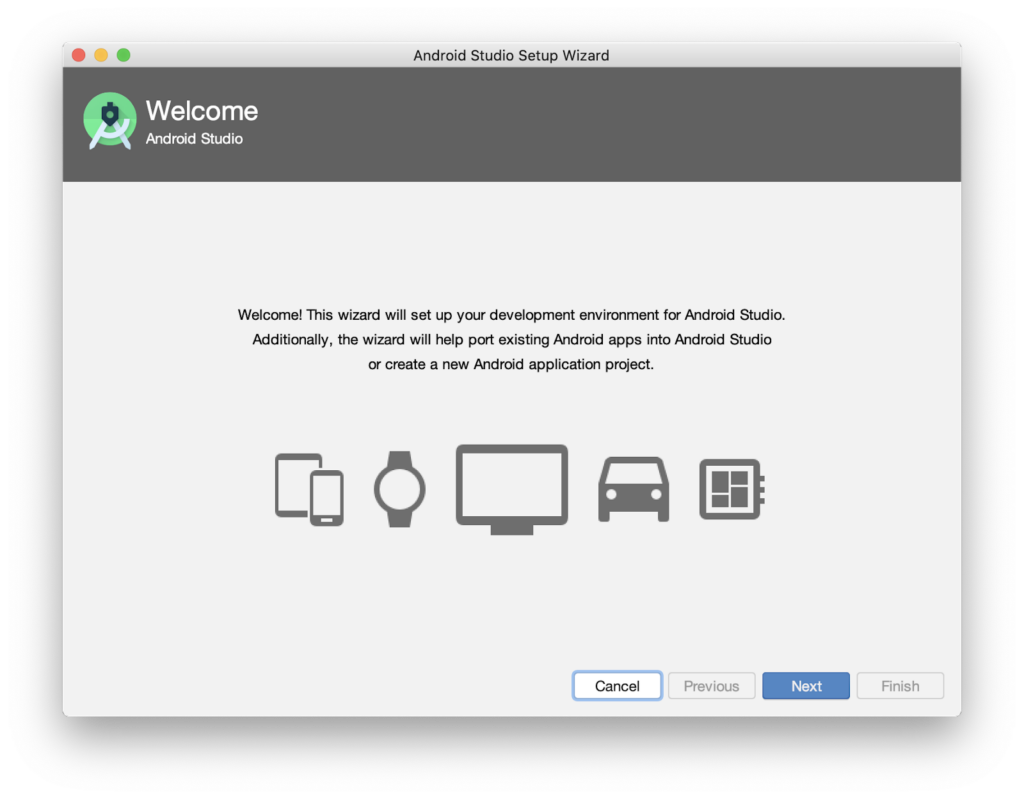Click the greyed-out Finish button
This screenshot has height=799, width=1024.
(899, 686)
